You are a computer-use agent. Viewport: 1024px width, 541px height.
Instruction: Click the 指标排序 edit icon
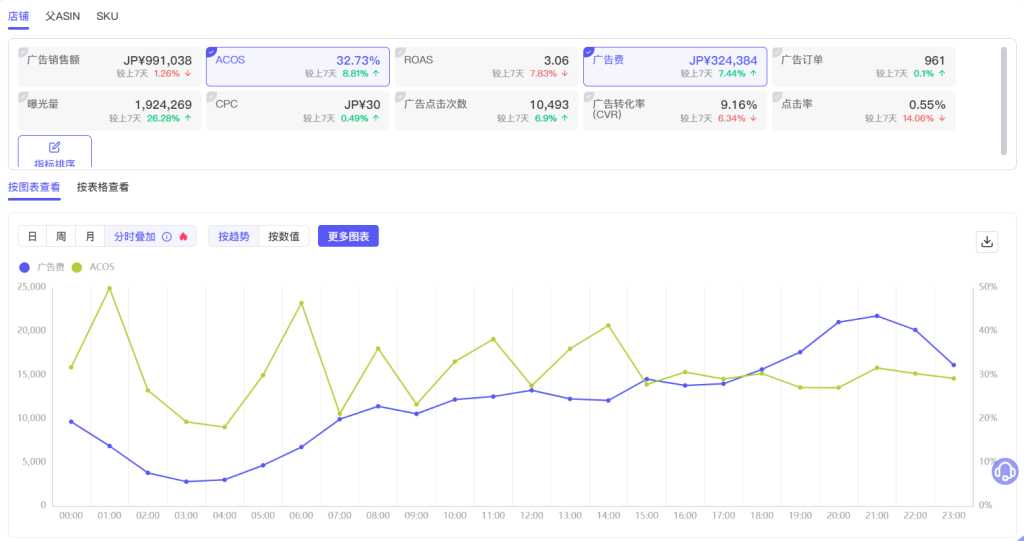coord(55,148)
